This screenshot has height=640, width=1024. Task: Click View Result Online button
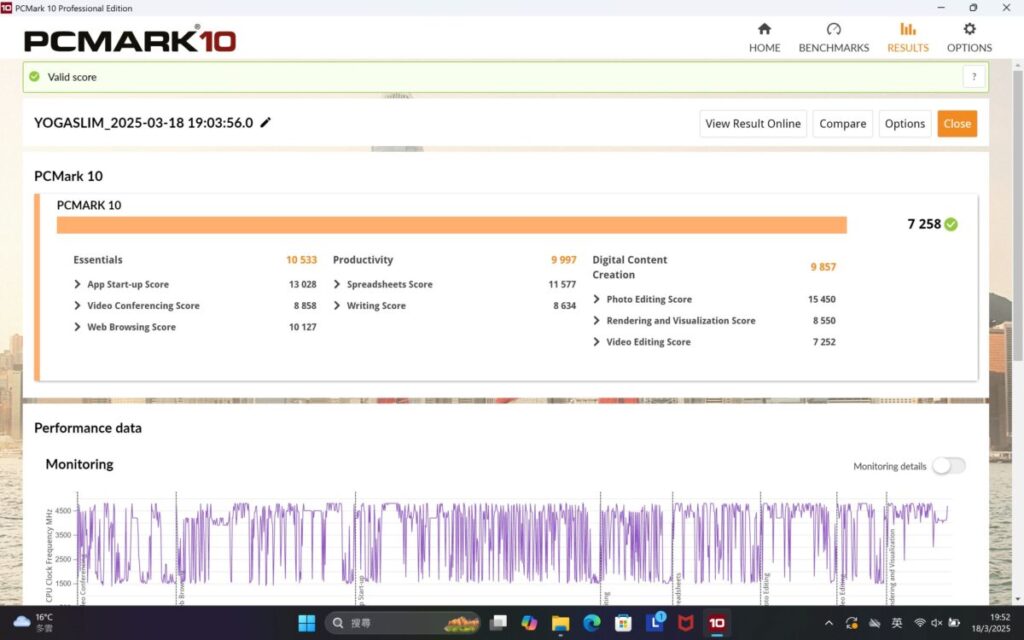[752, 123]
